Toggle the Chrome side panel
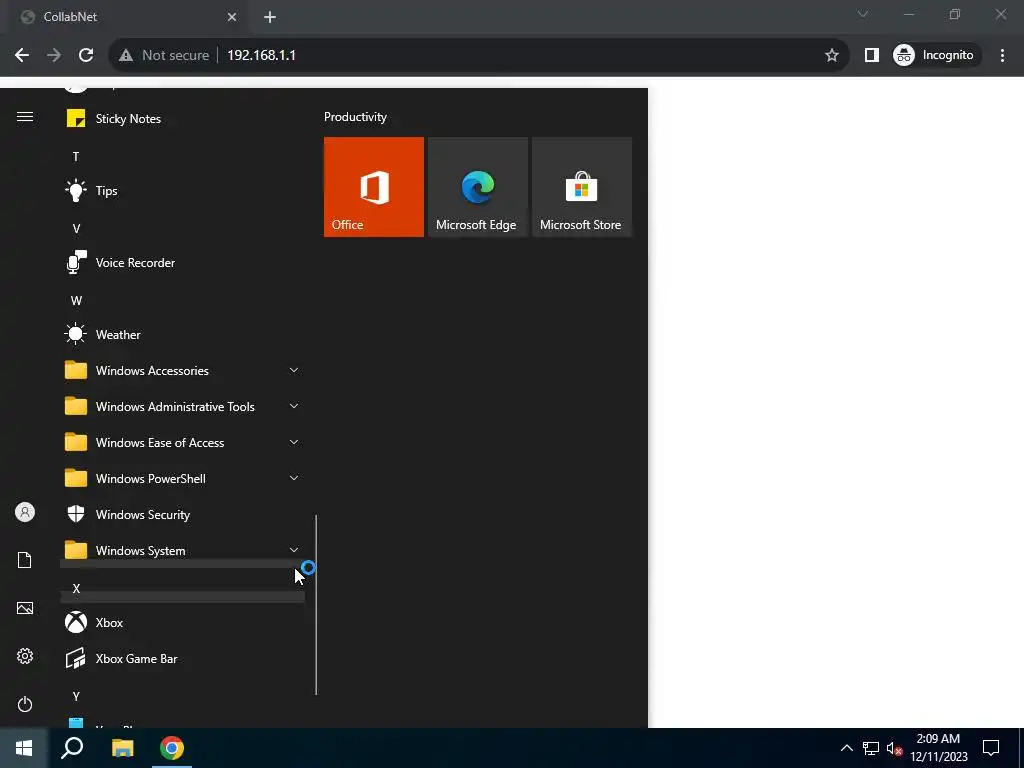Screen dimensions: 1024x768 point(871,56)
